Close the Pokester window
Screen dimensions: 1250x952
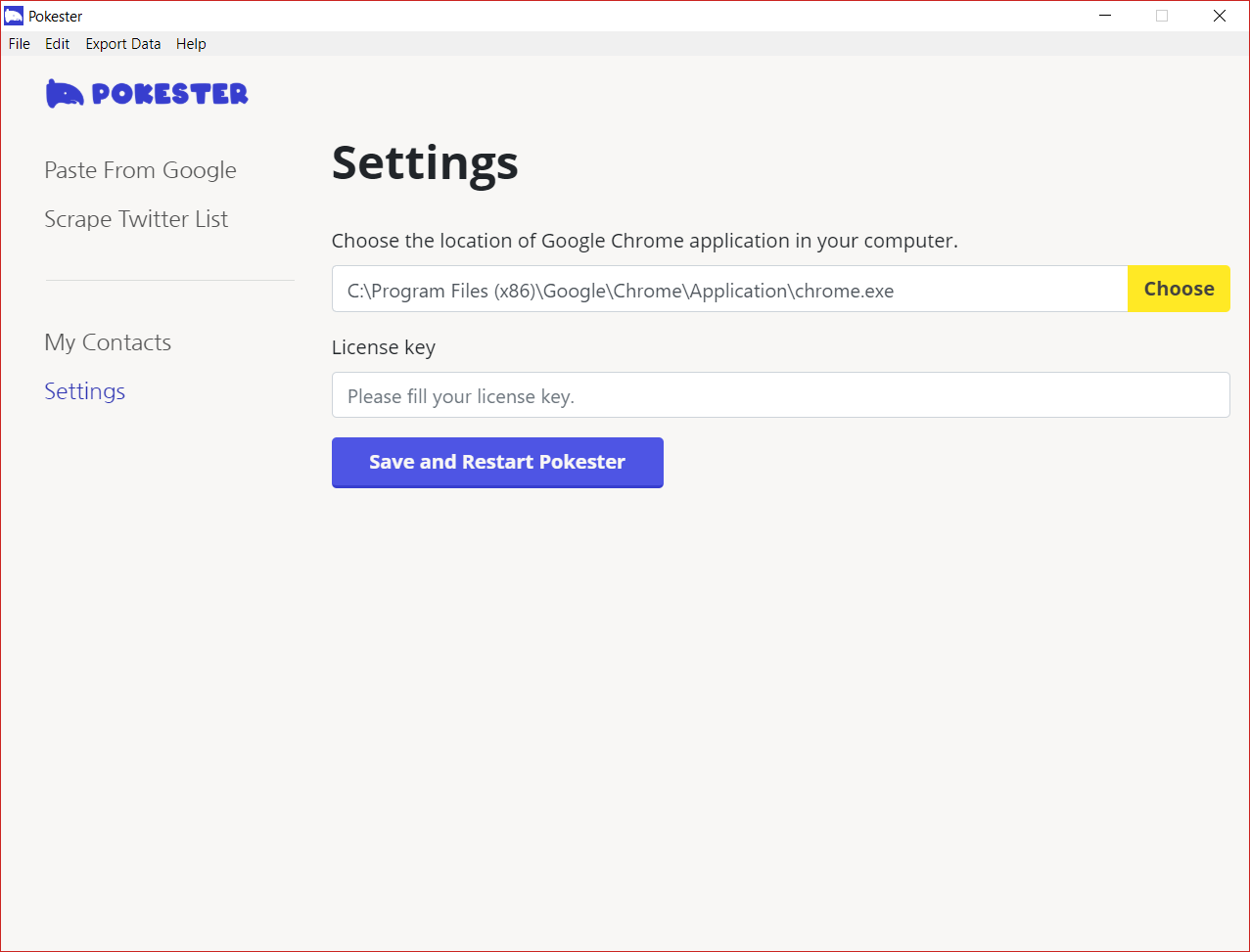pyautogui.click(x=1220, y=16)
